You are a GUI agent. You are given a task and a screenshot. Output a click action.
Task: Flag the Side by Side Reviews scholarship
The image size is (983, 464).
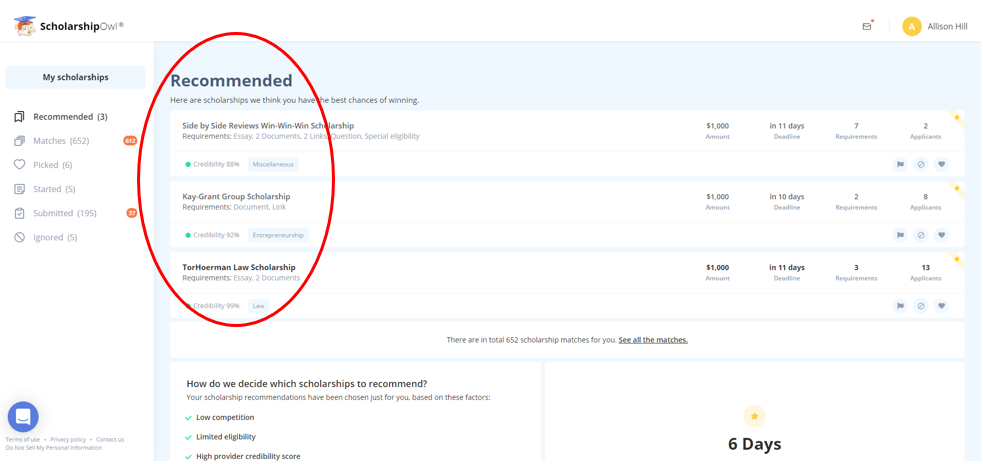point(900,164)
